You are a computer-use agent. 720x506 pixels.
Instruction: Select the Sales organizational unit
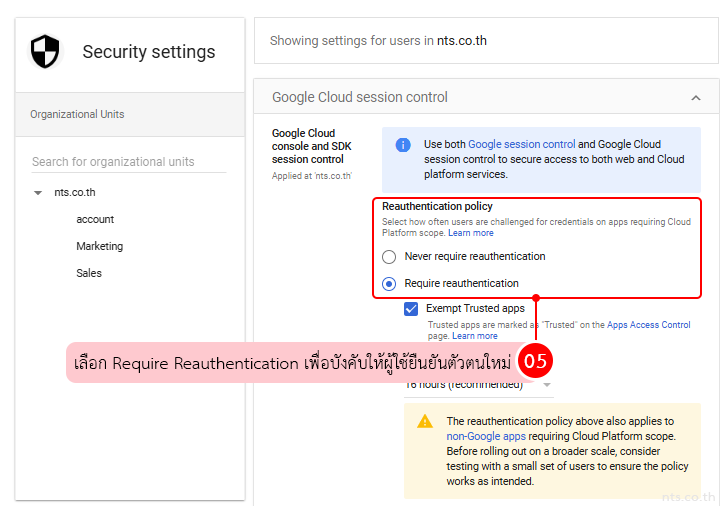point(89,274)
